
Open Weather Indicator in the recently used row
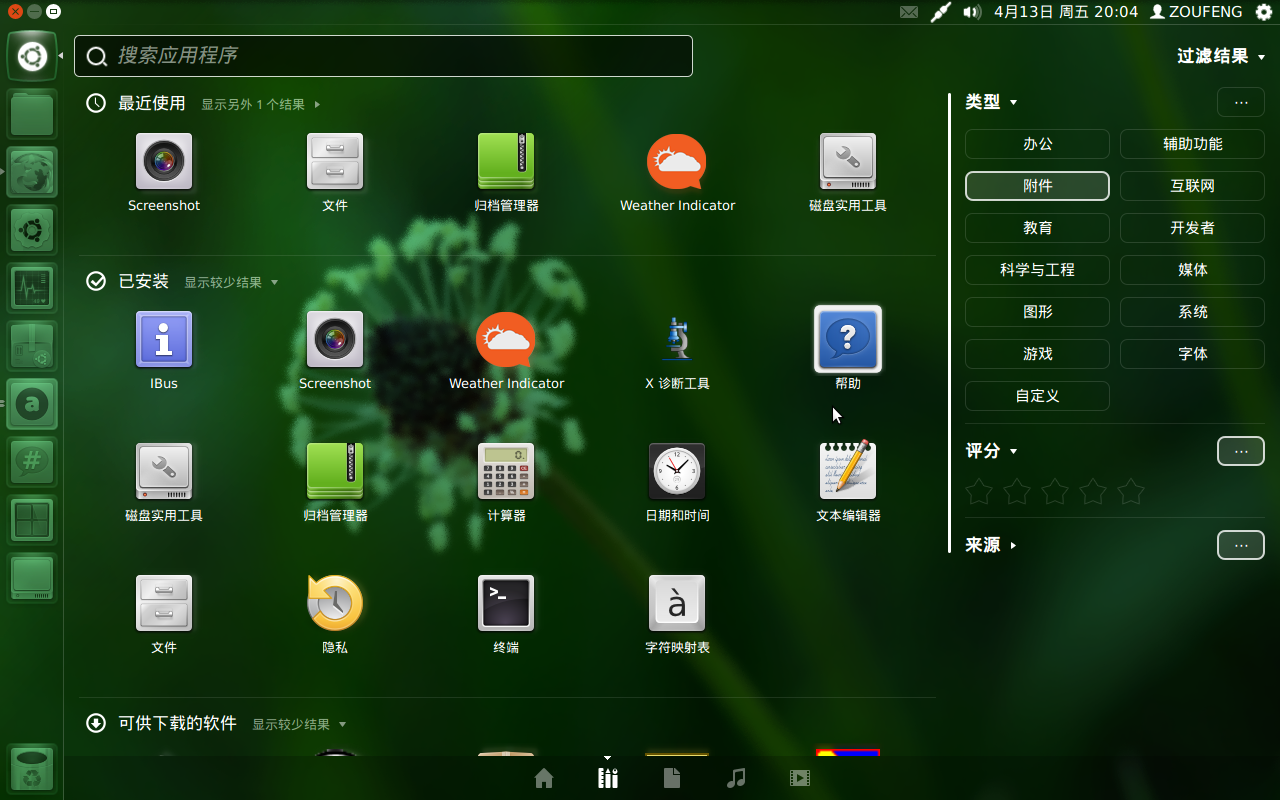677,172
